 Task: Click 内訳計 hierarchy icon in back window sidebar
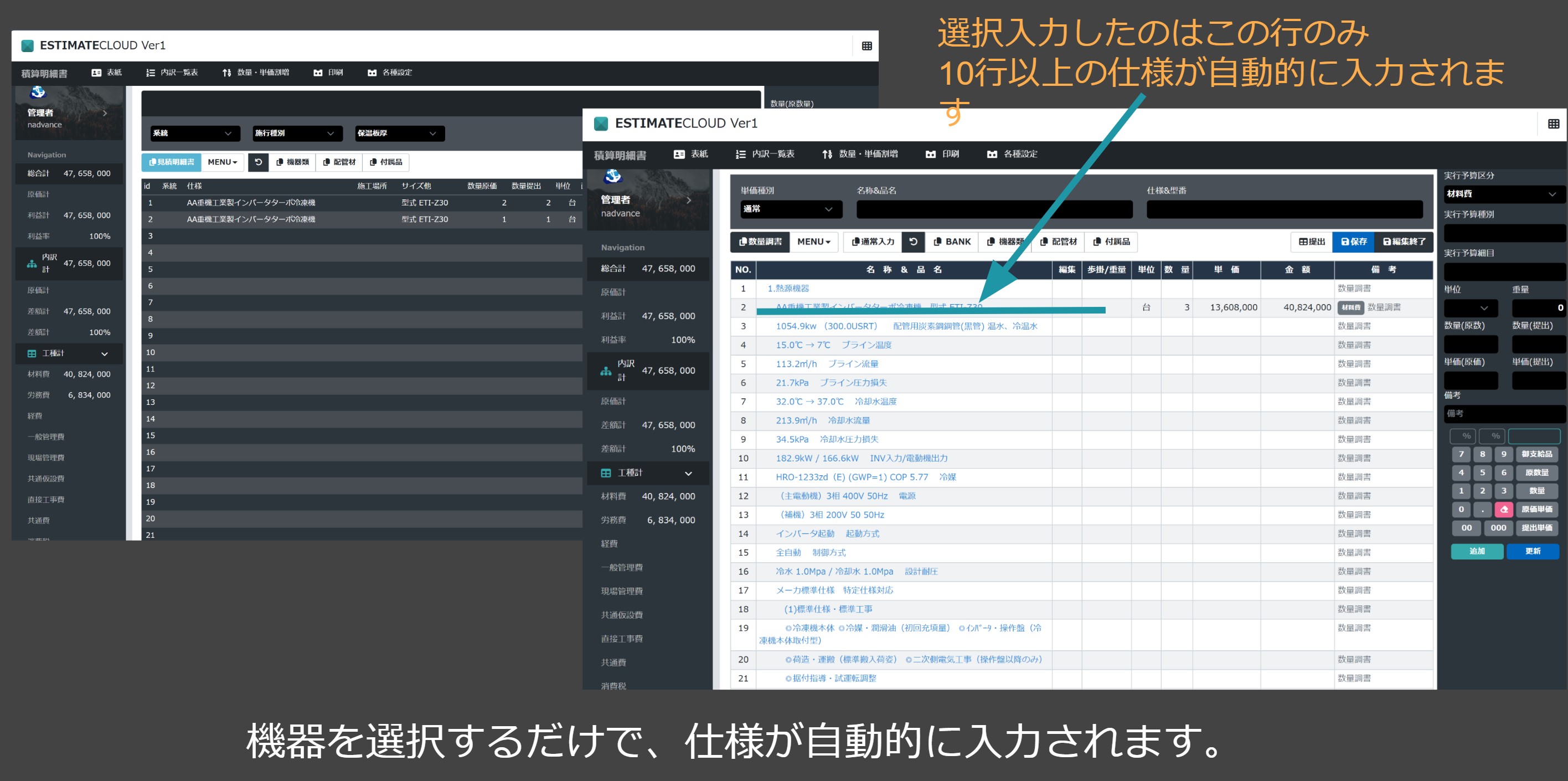point(32,264)
